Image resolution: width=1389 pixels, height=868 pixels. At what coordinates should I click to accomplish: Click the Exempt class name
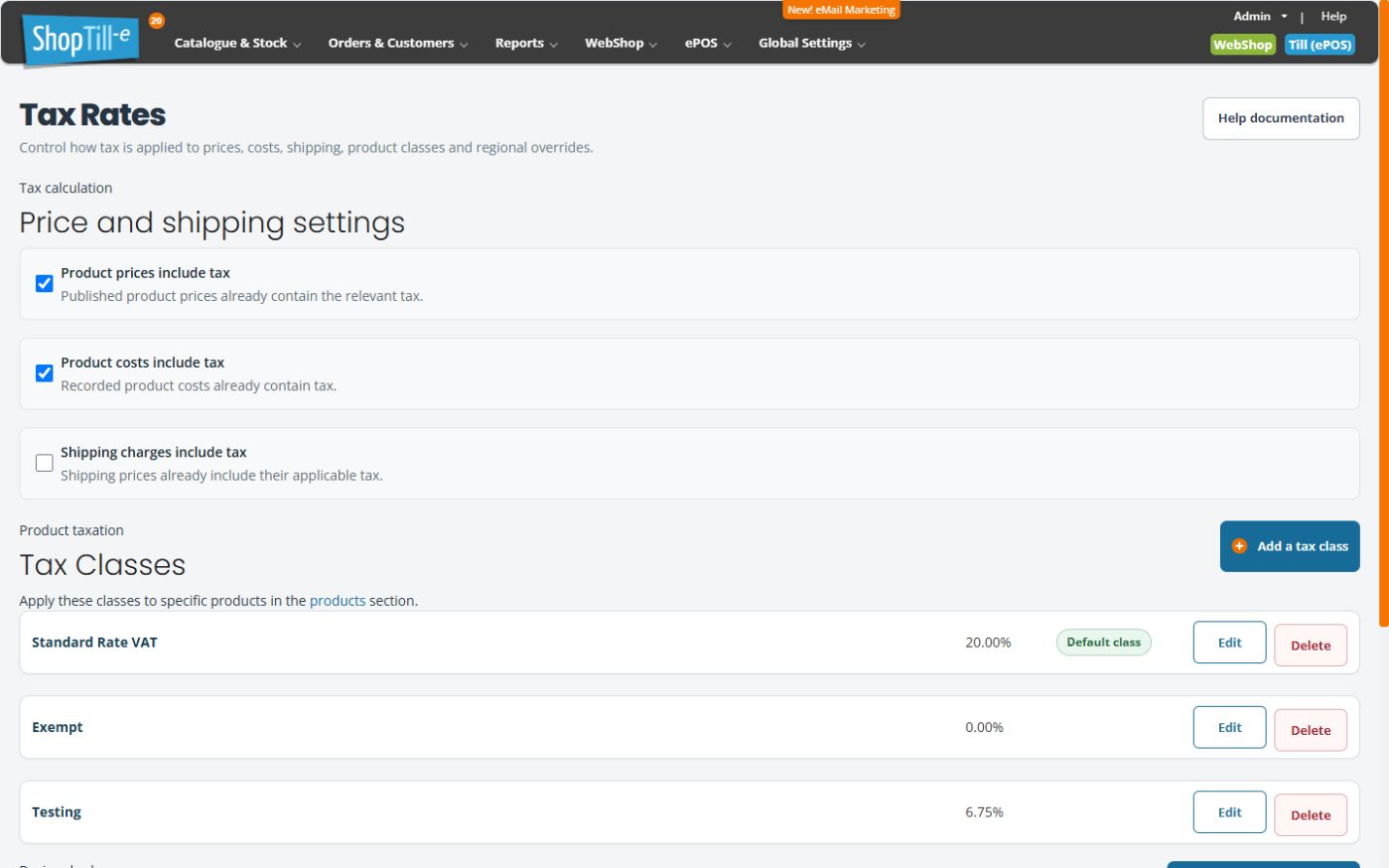(x=57, y=727)
